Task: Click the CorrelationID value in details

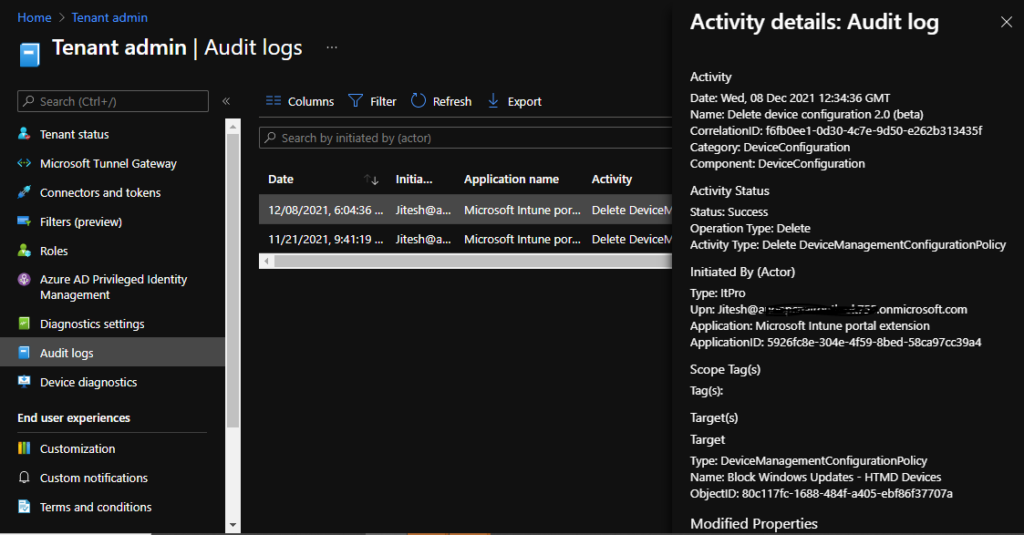Action: click(x=874, y=131)
